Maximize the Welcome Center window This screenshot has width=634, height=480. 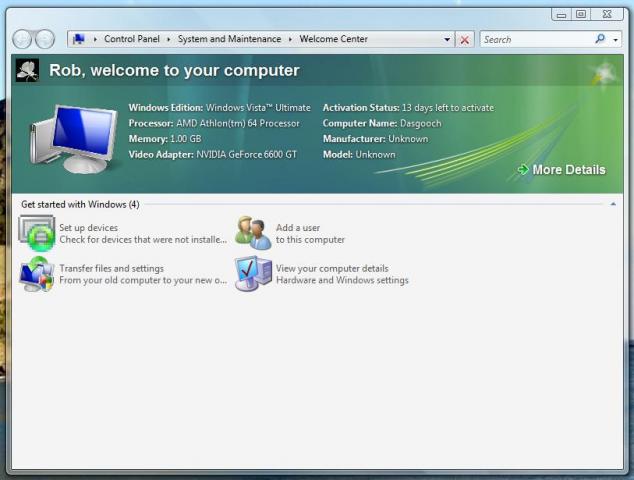coord(581,15)
